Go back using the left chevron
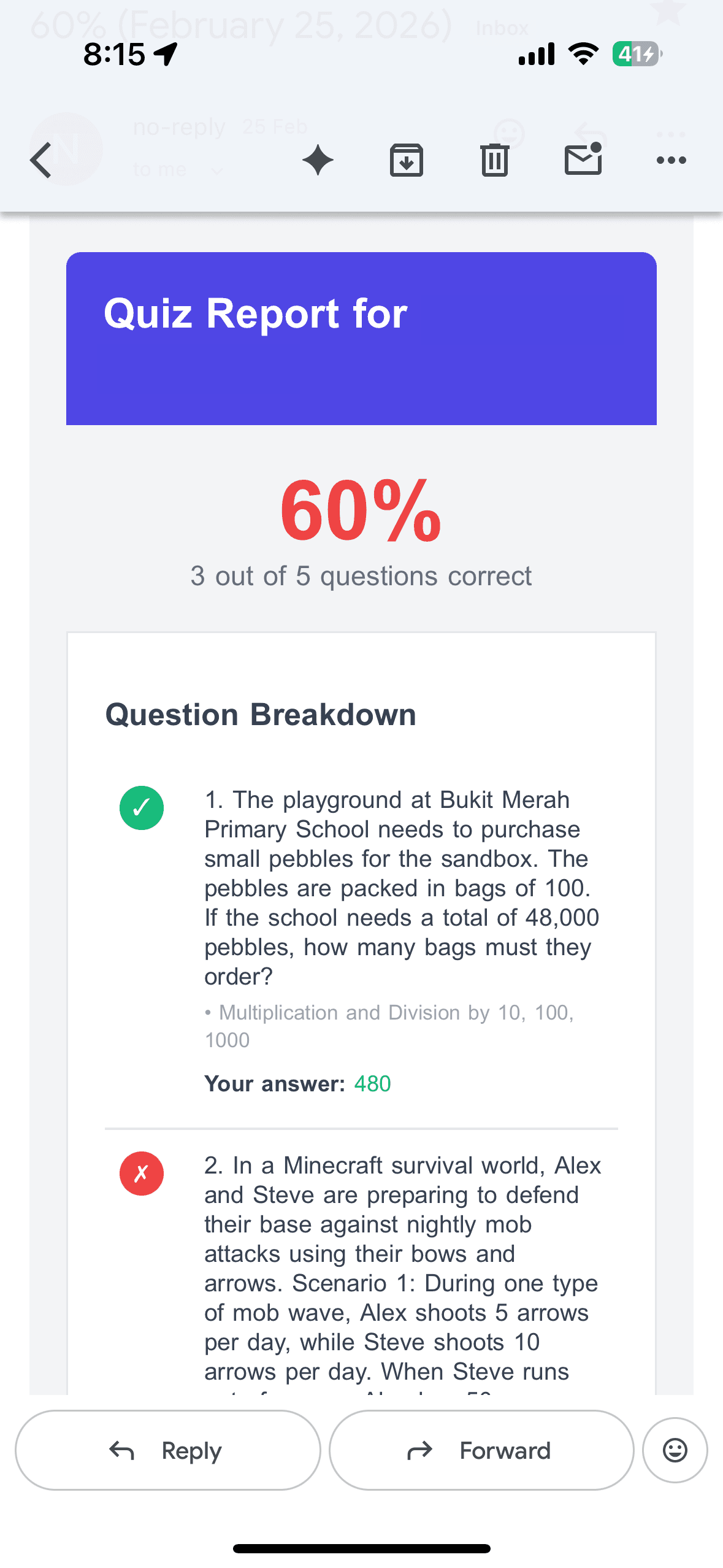 click(x=41, y=160)
